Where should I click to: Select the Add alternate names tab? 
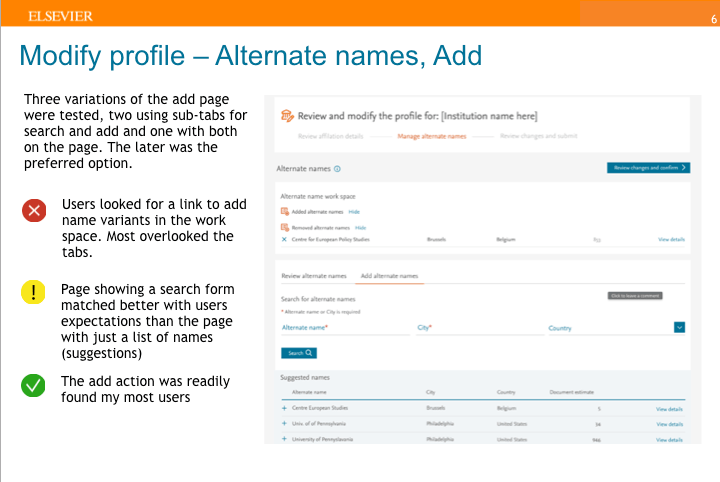pos(389,275)
